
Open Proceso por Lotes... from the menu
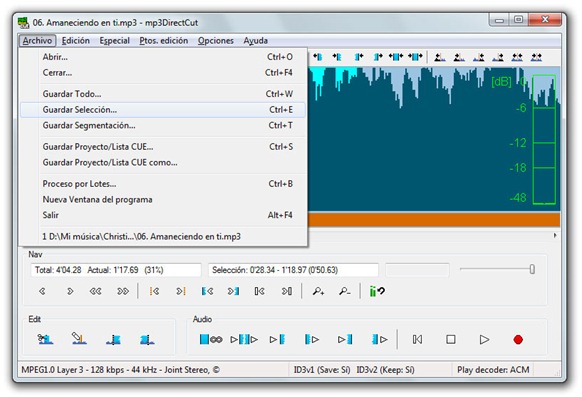point(163,184)
